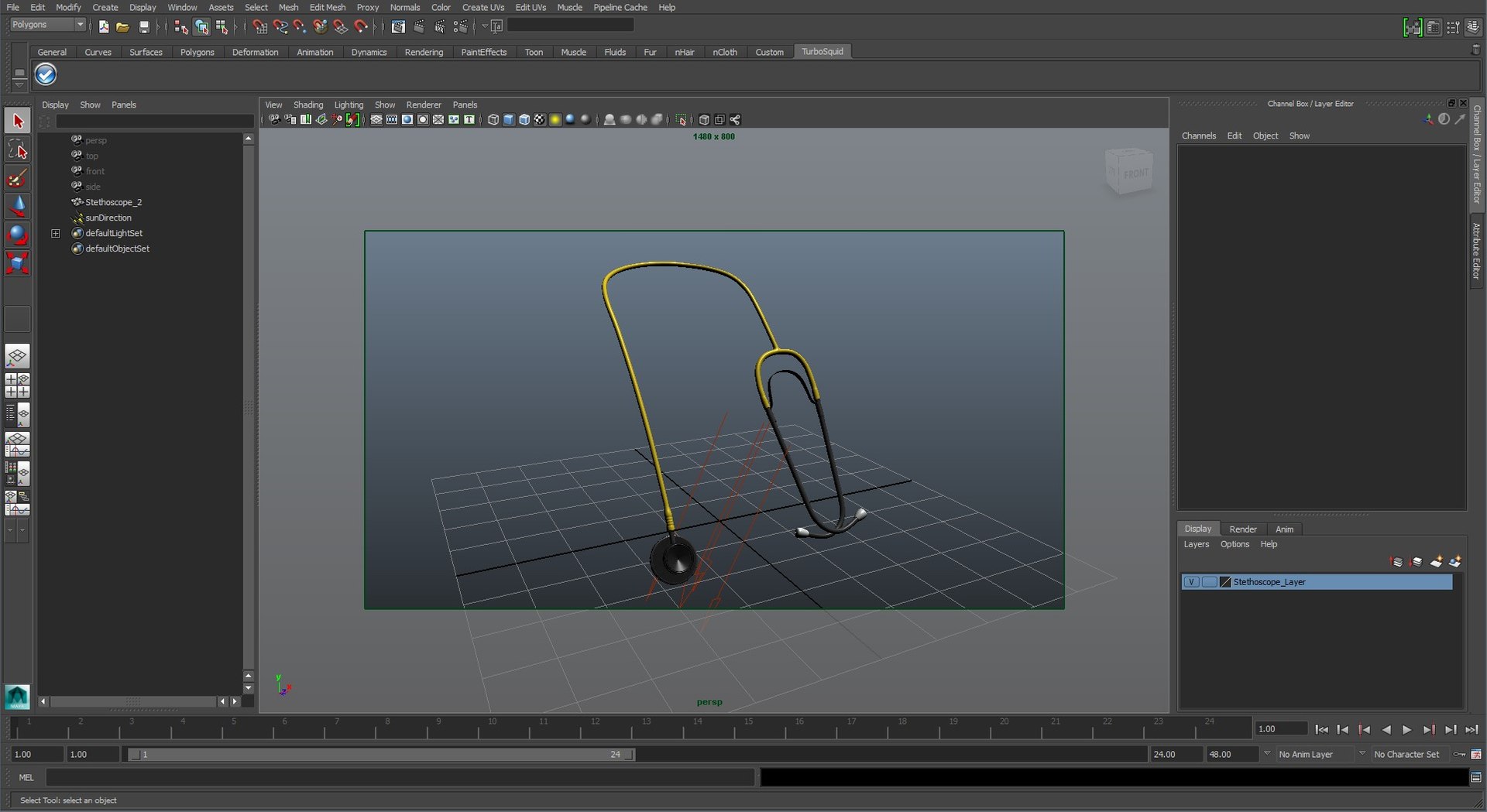Click the playback range slider bar
1487x812 pixels.
coord(381,754)
